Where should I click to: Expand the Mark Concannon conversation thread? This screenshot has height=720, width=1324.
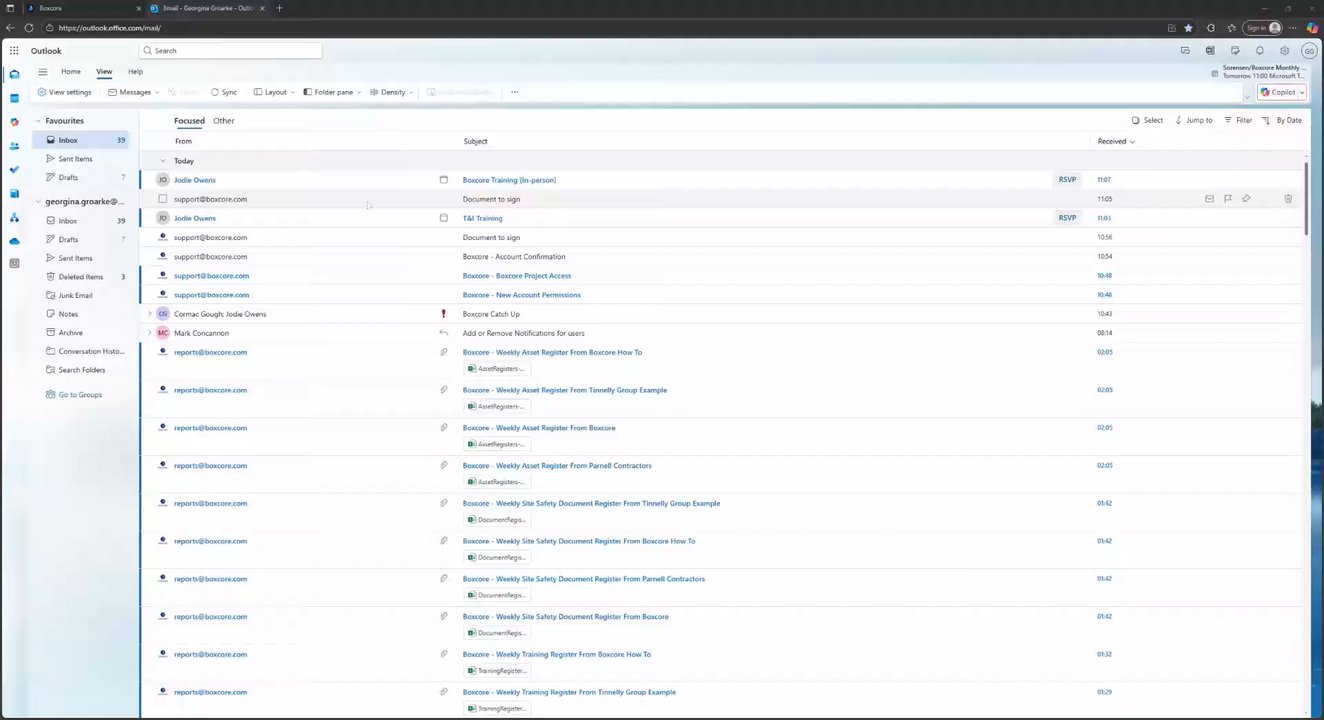point(150,333)
